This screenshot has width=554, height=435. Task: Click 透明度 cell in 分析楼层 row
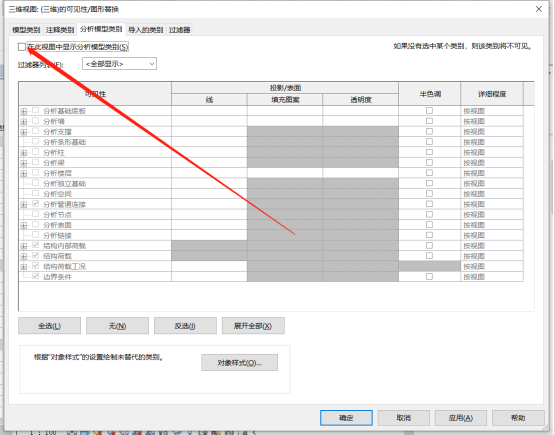(360, 173)
